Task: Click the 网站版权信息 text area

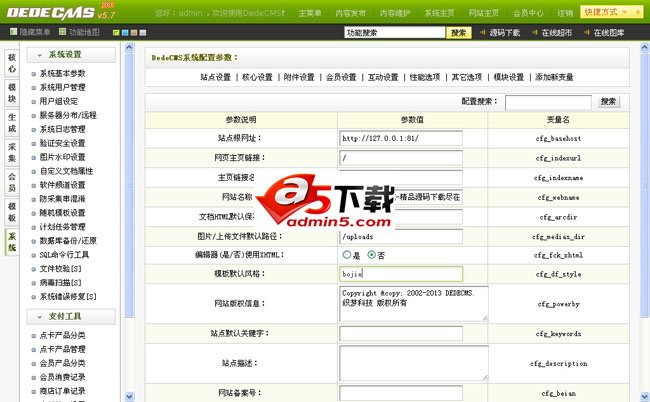Action: tap(414, 304)
